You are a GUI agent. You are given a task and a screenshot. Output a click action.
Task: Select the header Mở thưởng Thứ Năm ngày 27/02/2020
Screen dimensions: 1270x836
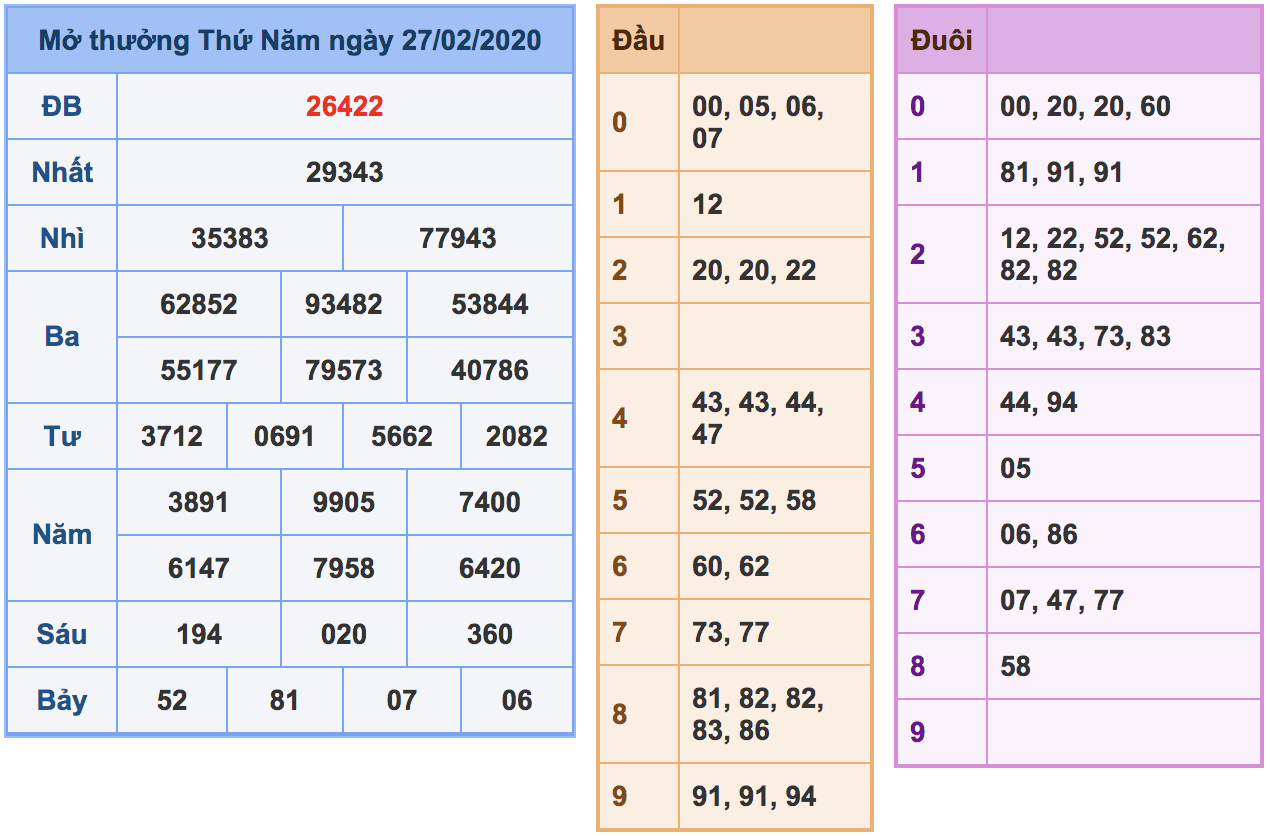coord(288,40)
